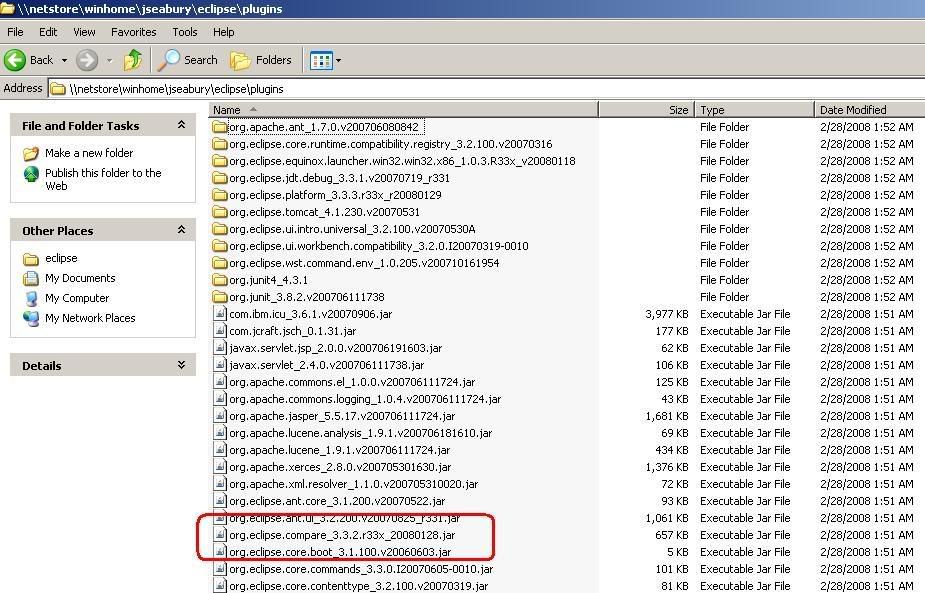Open the Search toolbar button
Screen dimensions: 925x593
(x=188, y=60)
